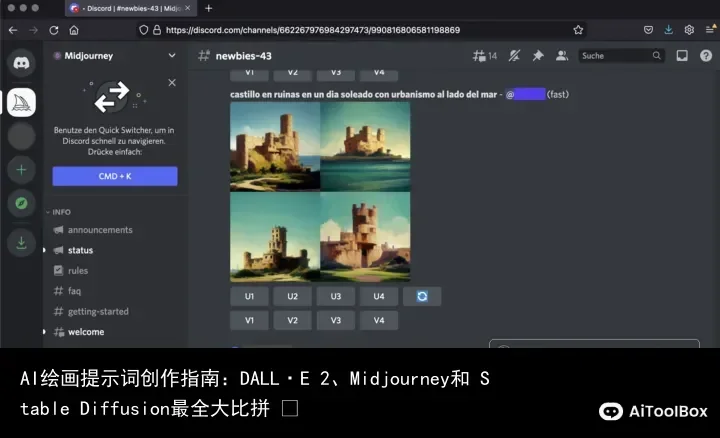Toggle channel notification mute bell icon

pos(514,56)
